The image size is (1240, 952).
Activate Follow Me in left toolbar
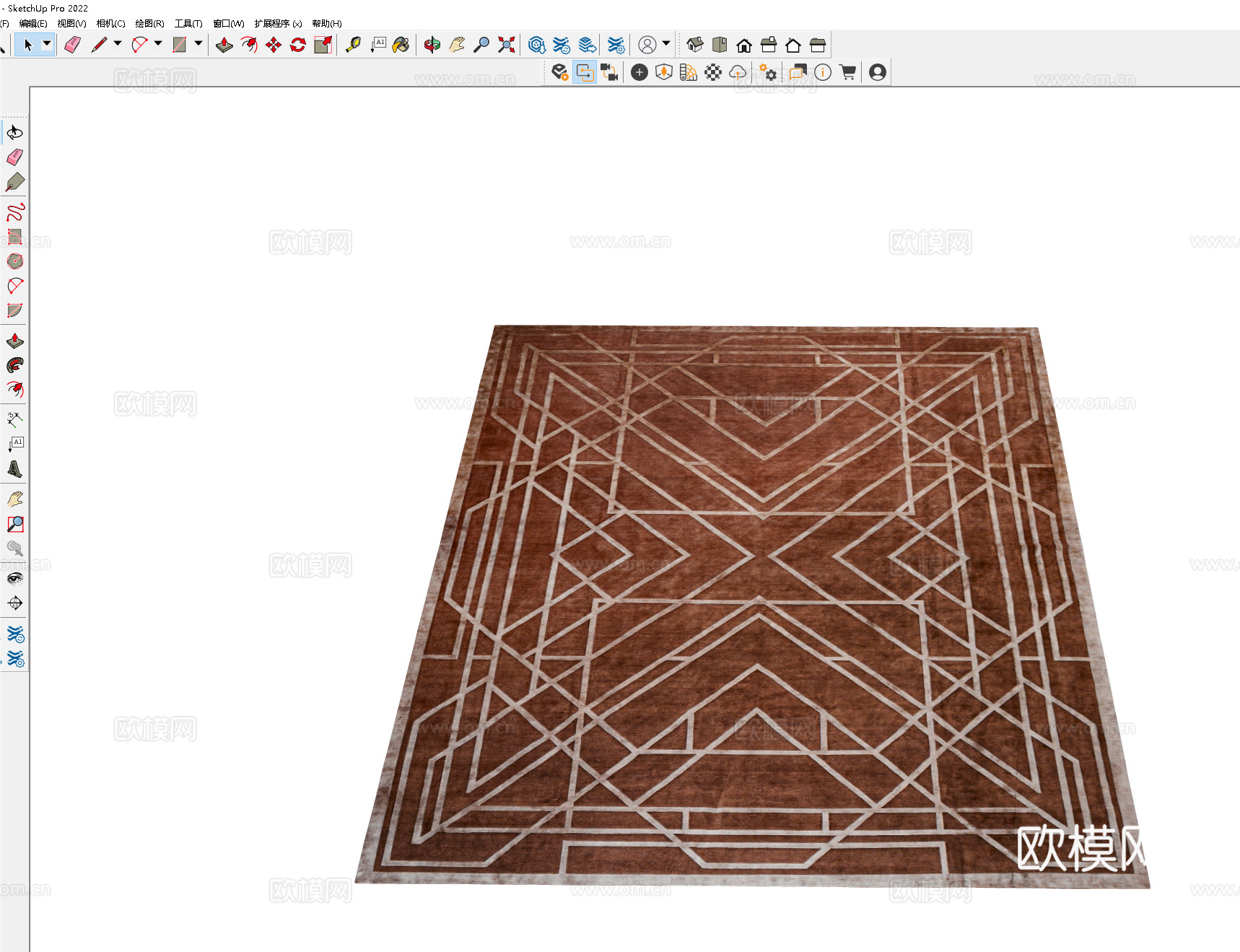click(x=15, y=365)
